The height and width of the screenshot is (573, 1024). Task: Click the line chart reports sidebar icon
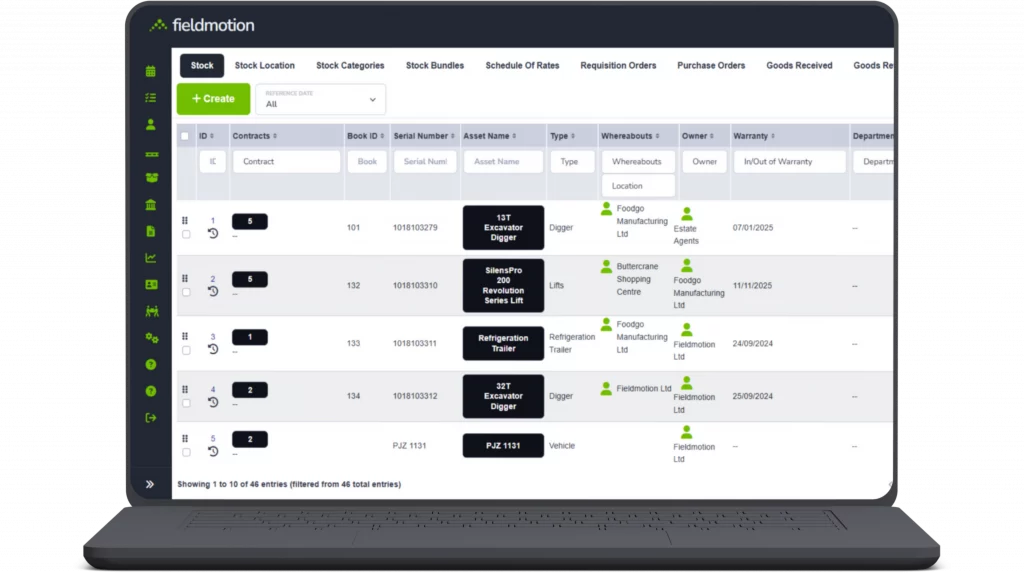tap(151, 258)
